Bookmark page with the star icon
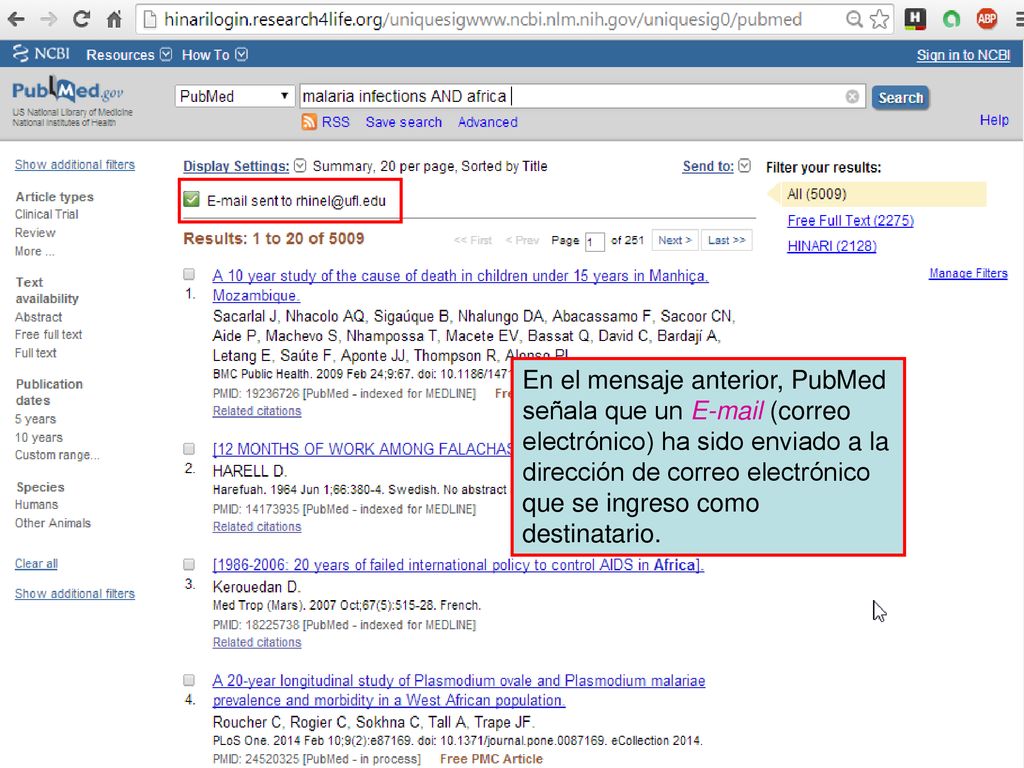Viewport: 1024px width, 768px height. [879, 20]
